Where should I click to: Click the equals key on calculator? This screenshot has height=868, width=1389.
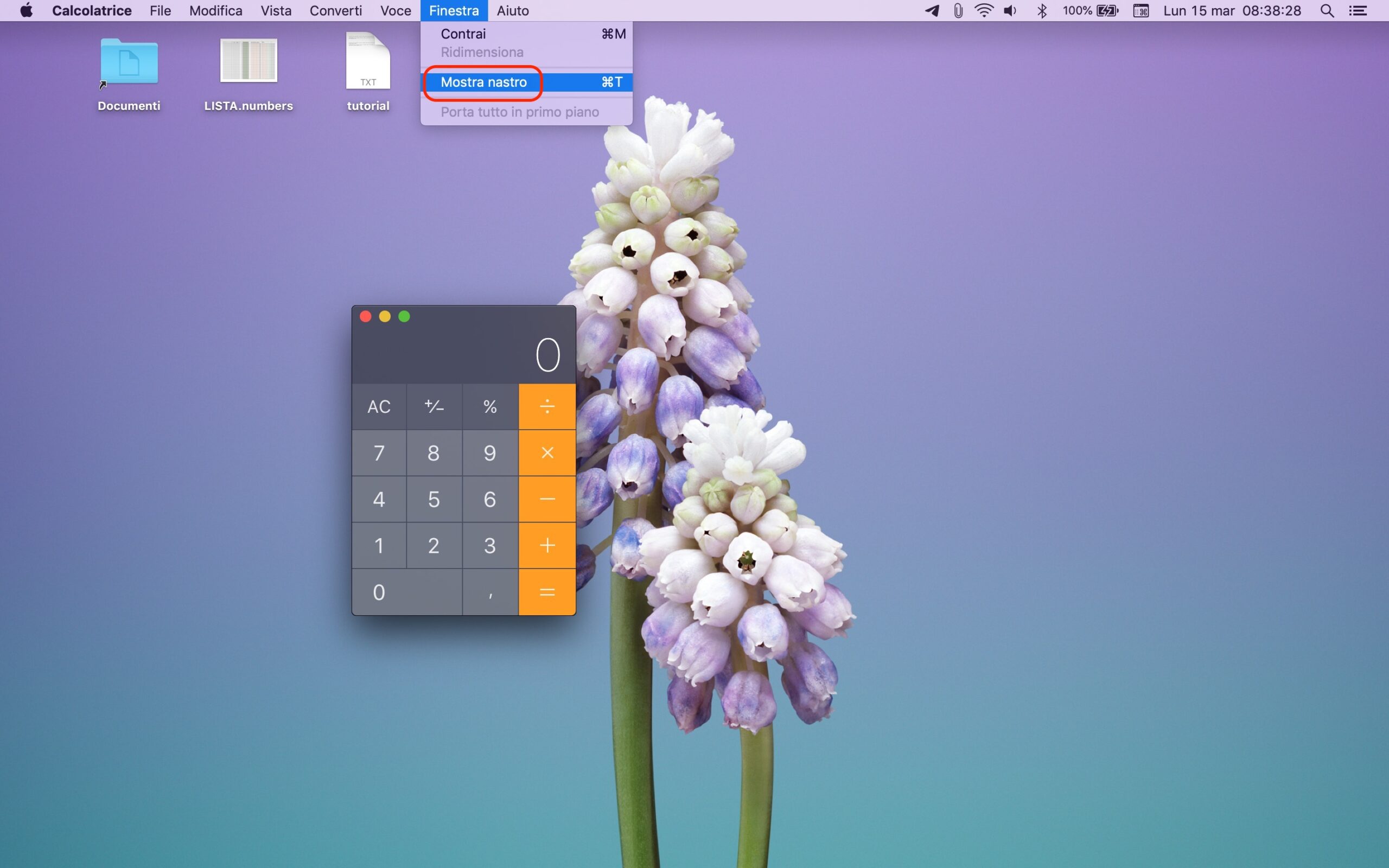[546, 592]
